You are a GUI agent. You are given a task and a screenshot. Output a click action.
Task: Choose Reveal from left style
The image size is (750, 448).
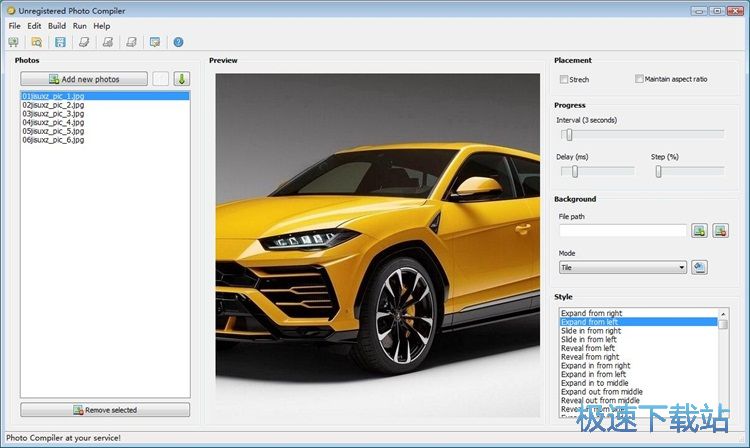click(639, 348)
